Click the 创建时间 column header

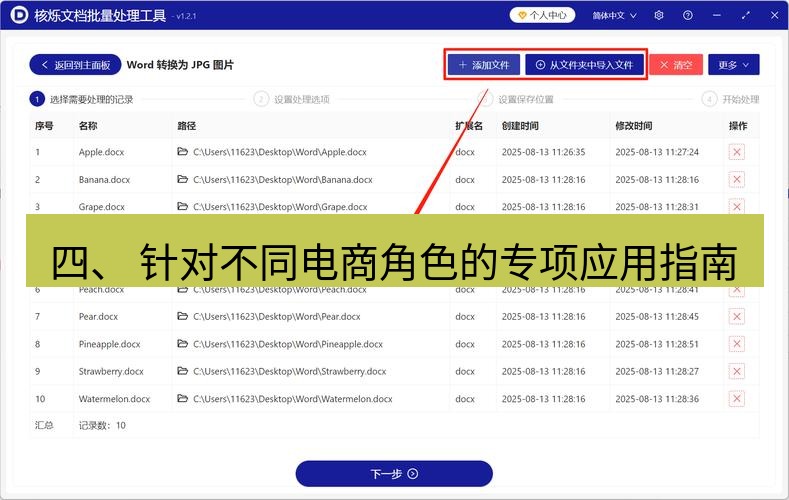point(520,126)
